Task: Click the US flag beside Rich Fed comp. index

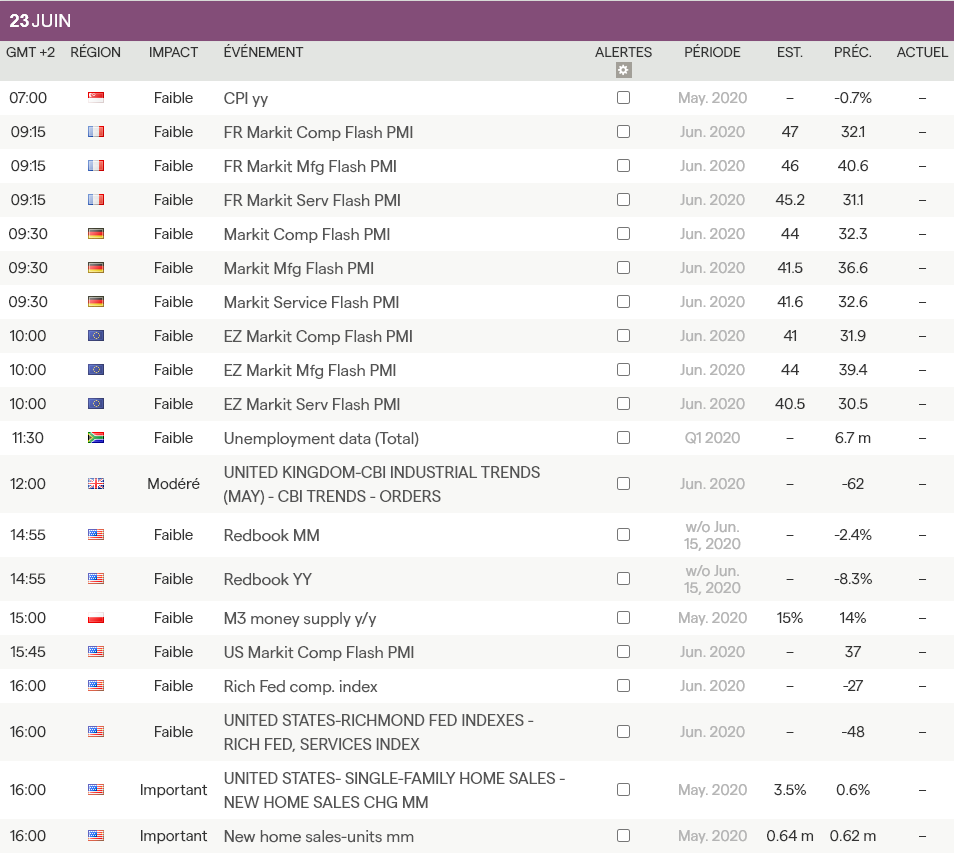Action: (x=96, y=686)
